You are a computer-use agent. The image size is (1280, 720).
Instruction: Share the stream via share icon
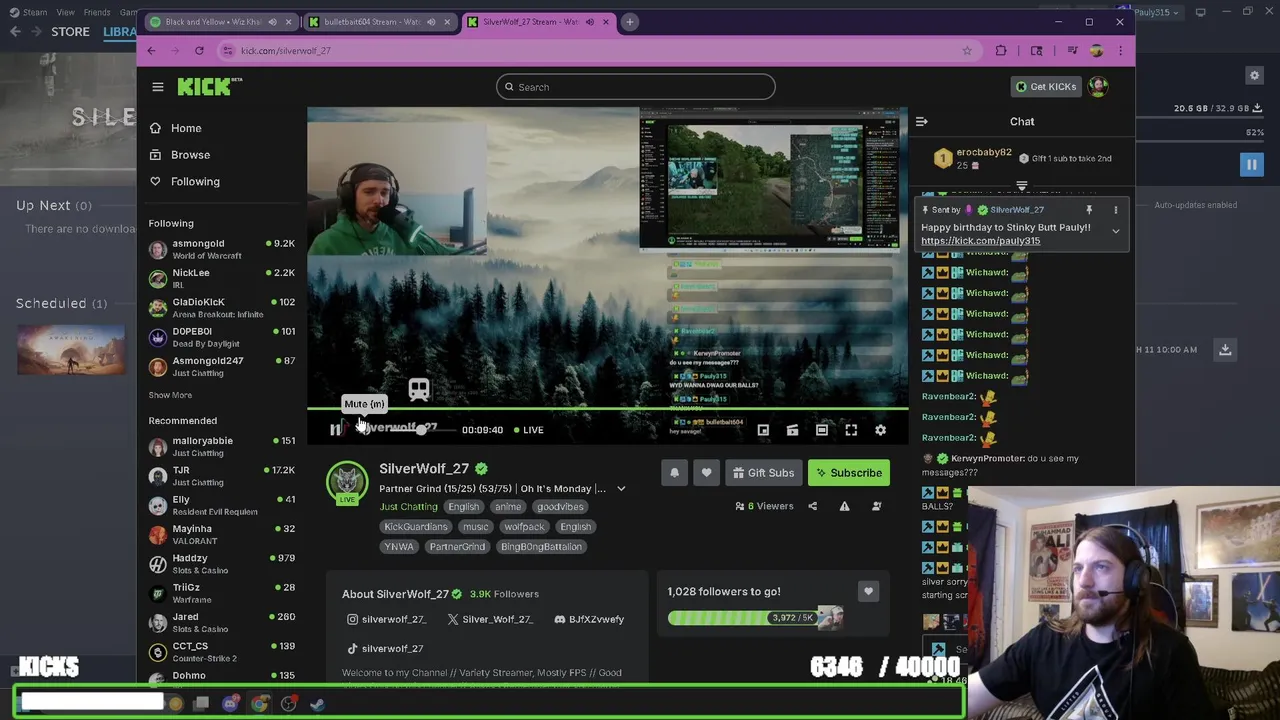coord(812,506)
